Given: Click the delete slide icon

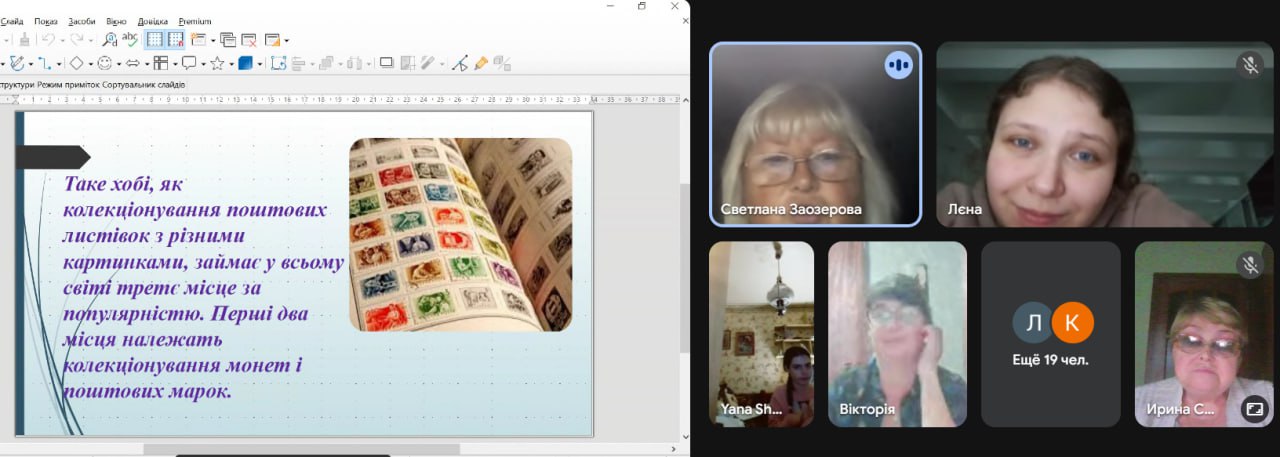Looking at the screenshot, I should click(248, 40).
